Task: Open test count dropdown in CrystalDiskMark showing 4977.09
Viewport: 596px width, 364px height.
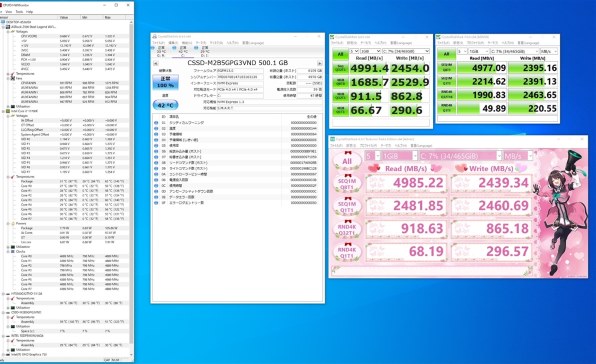Action: (462, 51)
